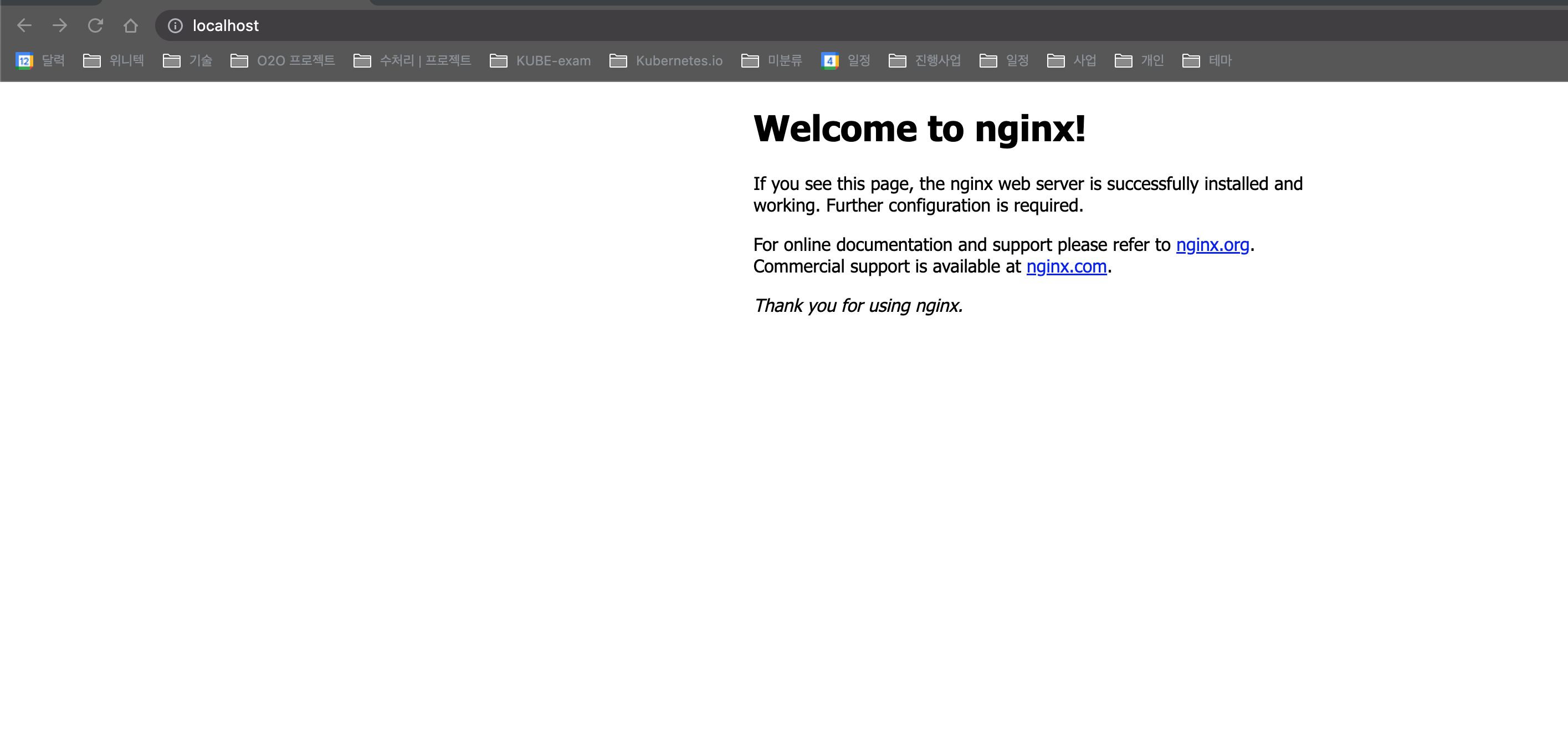1568x750 pixels.
Task: Open the KUBE-exam bookmark folder
Action: 541,60
